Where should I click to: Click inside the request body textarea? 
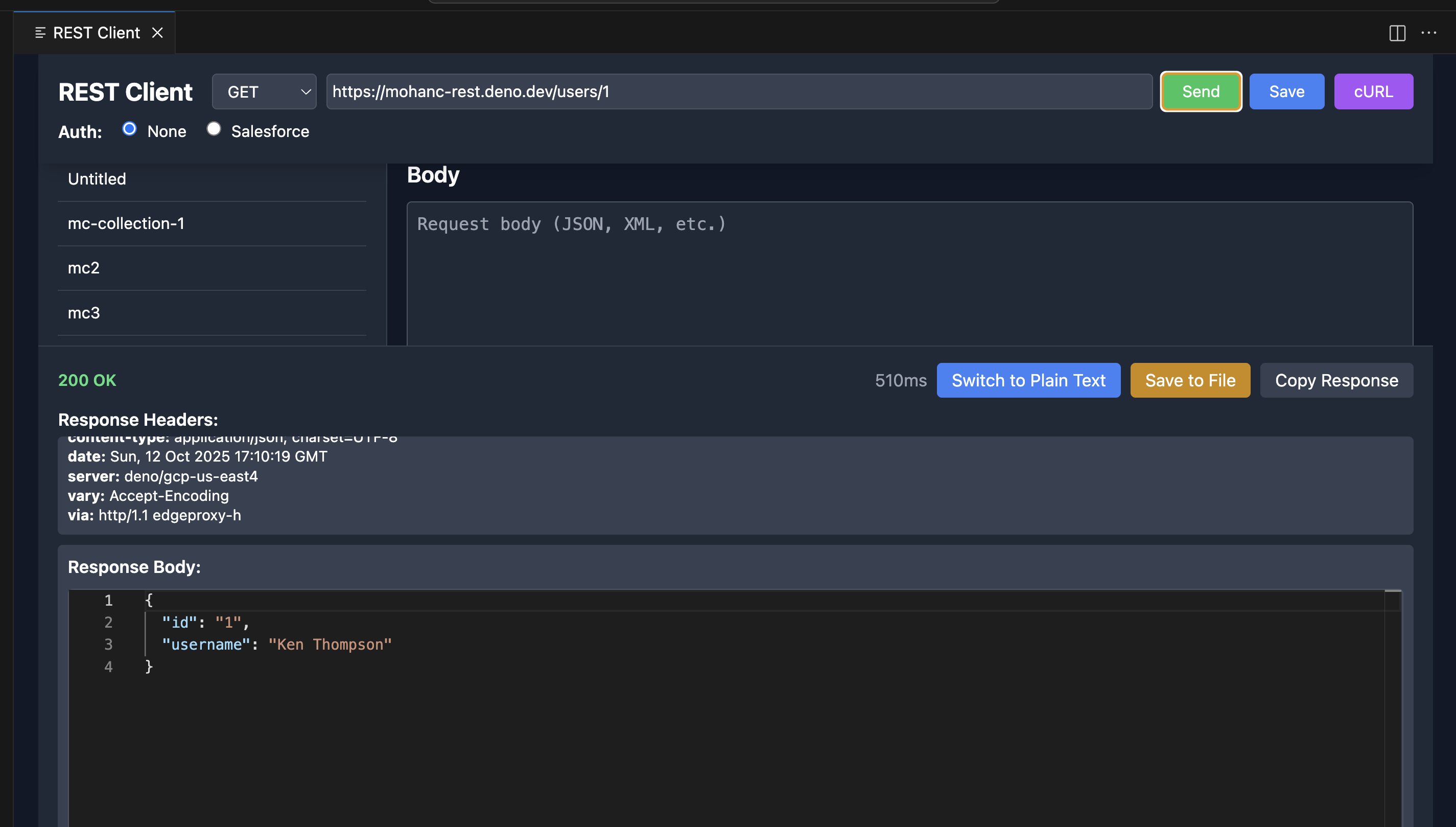point(908,272)
